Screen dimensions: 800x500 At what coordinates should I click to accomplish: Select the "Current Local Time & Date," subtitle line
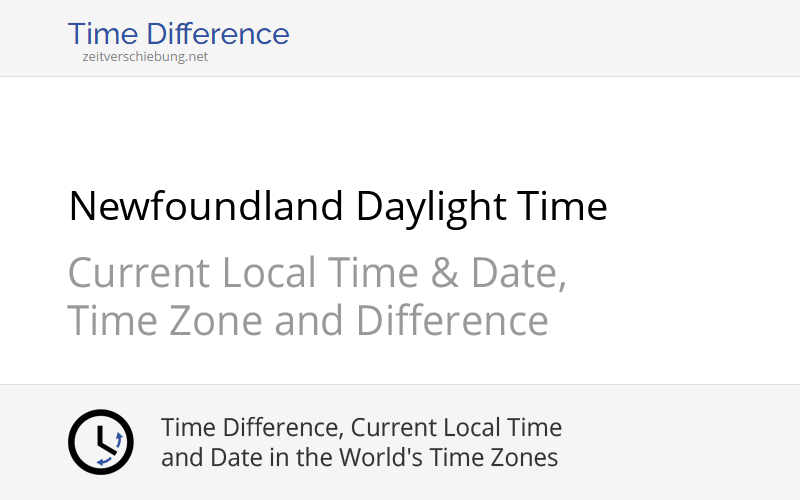317,273
